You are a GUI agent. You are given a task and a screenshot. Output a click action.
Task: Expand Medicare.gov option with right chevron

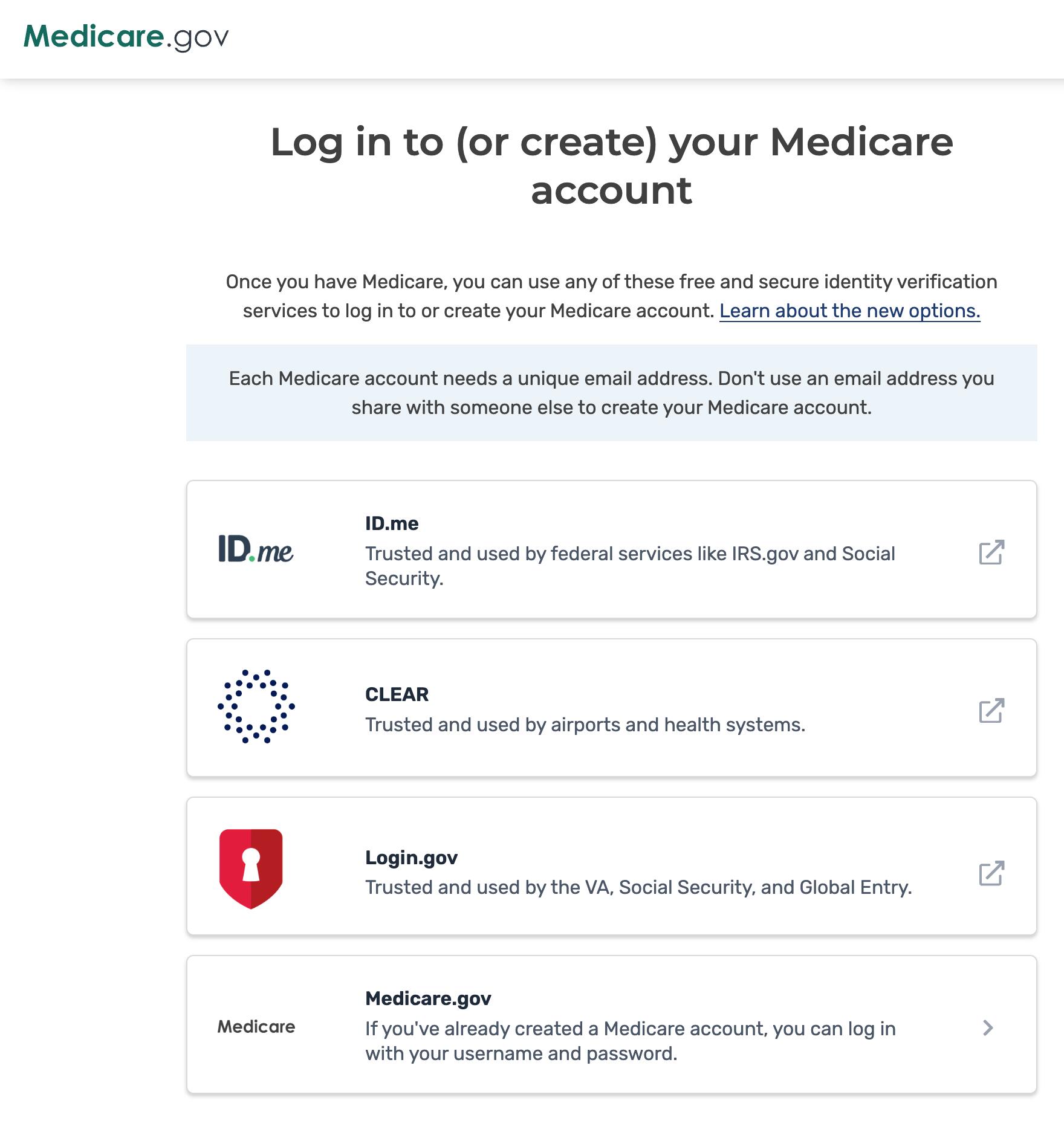point(988,1027)
